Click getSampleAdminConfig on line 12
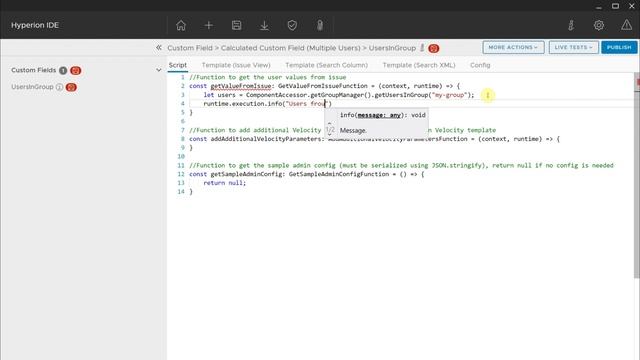This screenshot has width=640, height=360. [246, 174]
